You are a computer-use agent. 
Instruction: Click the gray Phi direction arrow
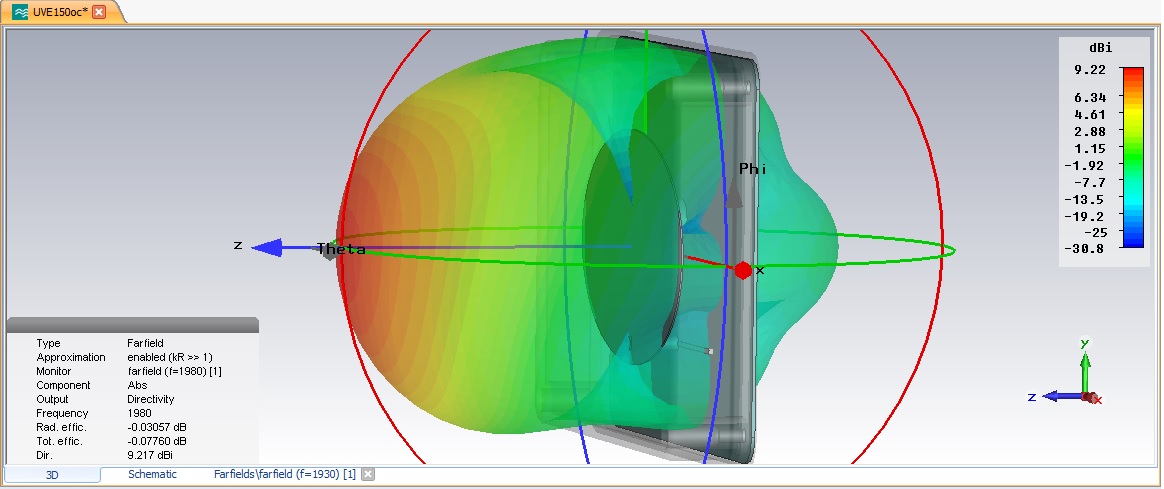734,193
